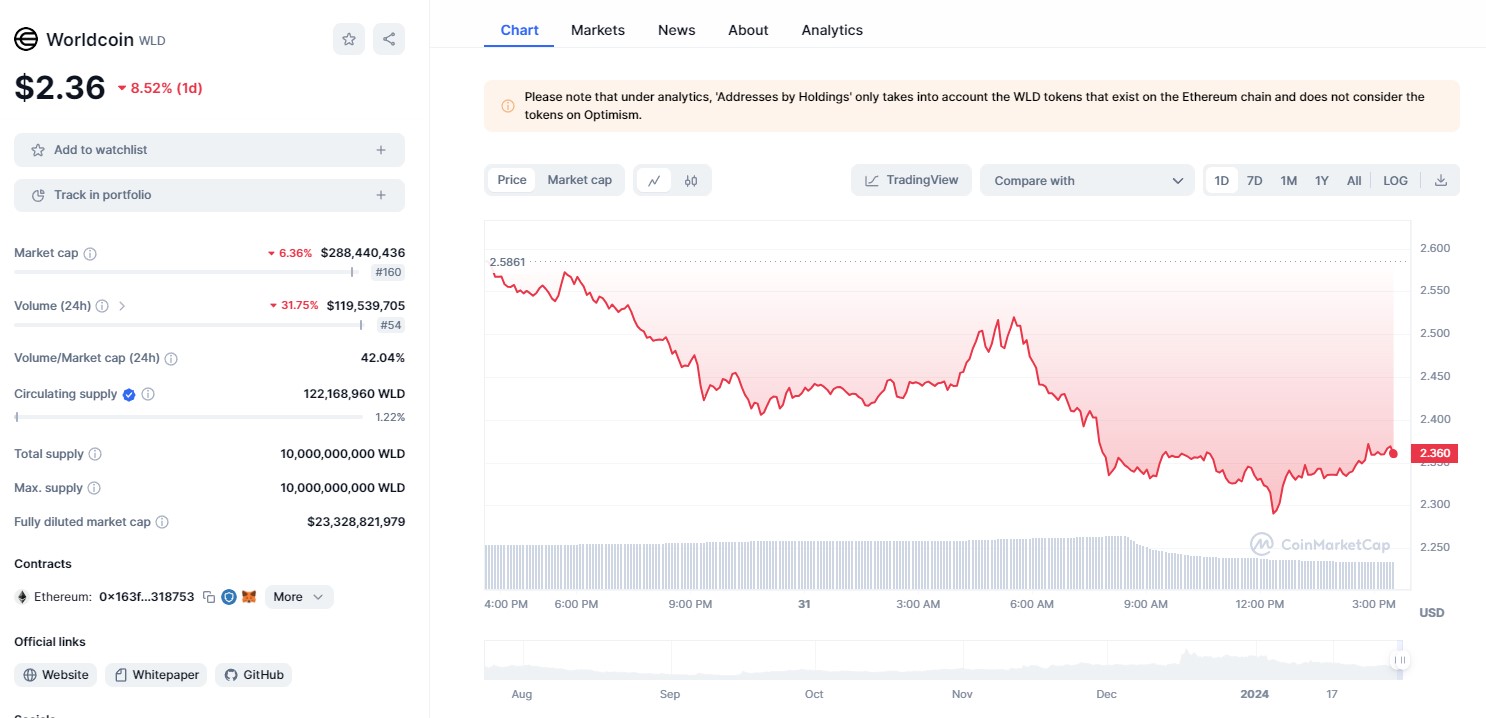The image size is (1486, 718).
Task: Click the red current price dot
Action: [1393, 453]
